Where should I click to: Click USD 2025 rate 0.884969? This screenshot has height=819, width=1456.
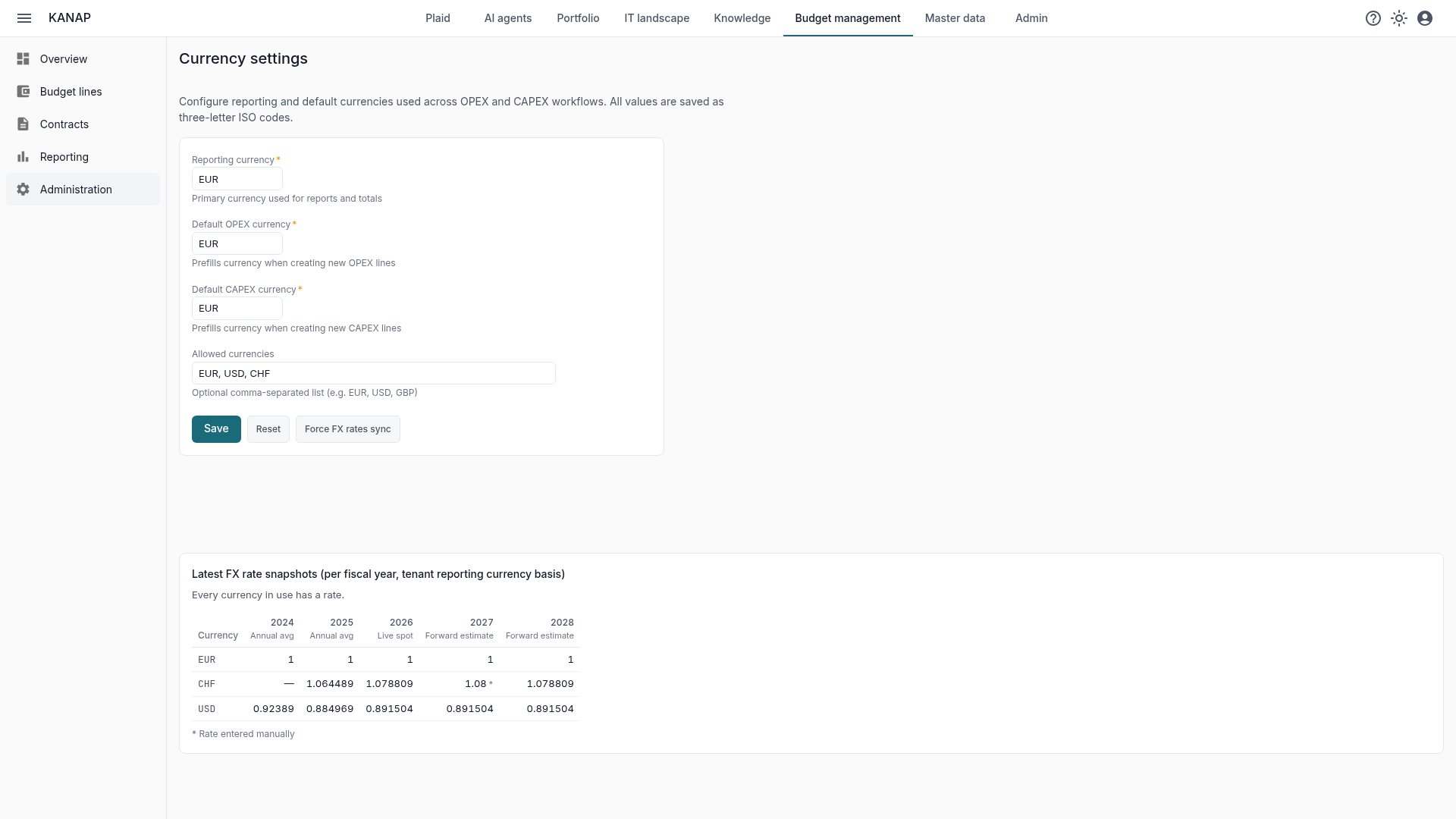coord(330,709)
